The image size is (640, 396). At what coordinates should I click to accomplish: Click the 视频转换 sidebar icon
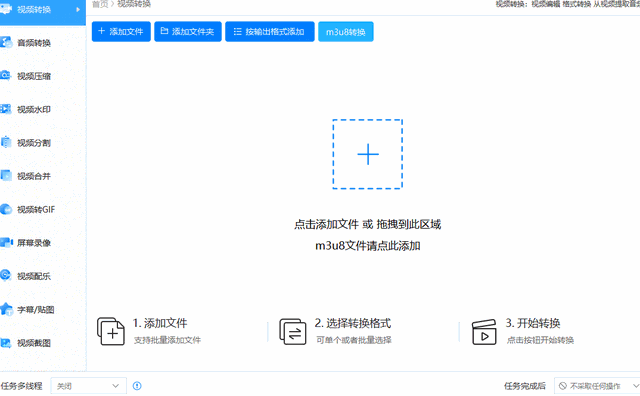point(5,9)
